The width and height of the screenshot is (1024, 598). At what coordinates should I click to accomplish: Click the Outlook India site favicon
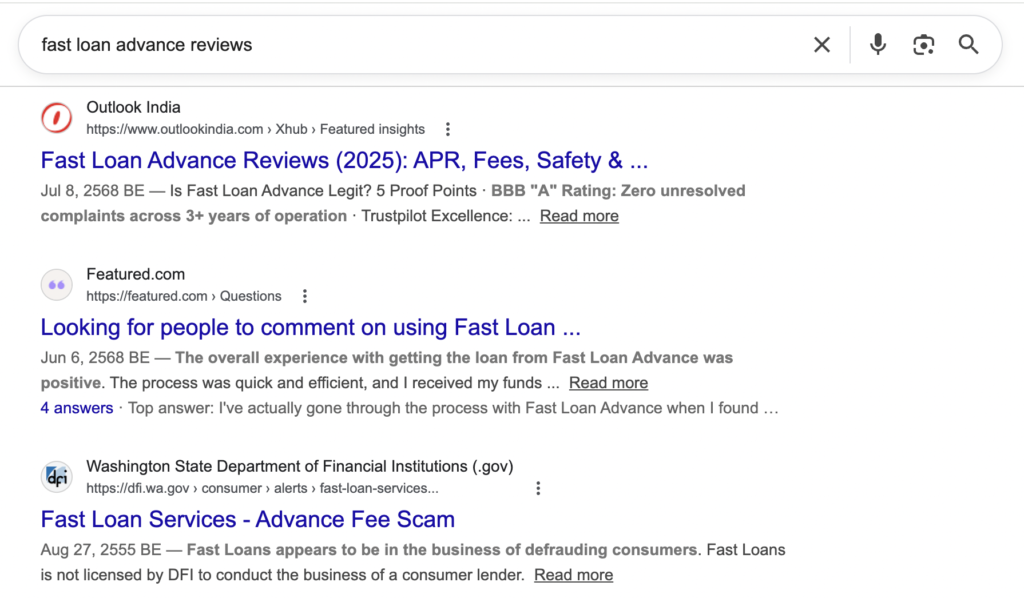tap(57, 118)
